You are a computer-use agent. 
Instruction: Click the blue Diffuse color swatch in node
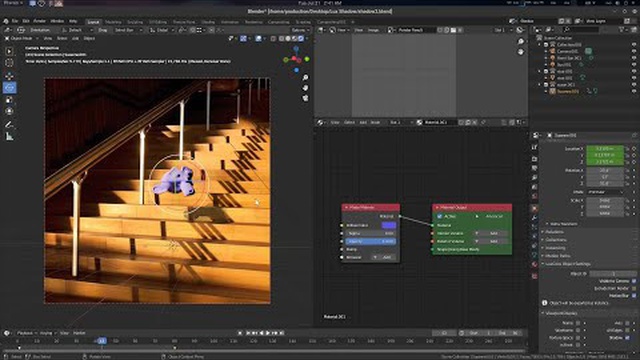pyautogui.click(x=389, y=225)
